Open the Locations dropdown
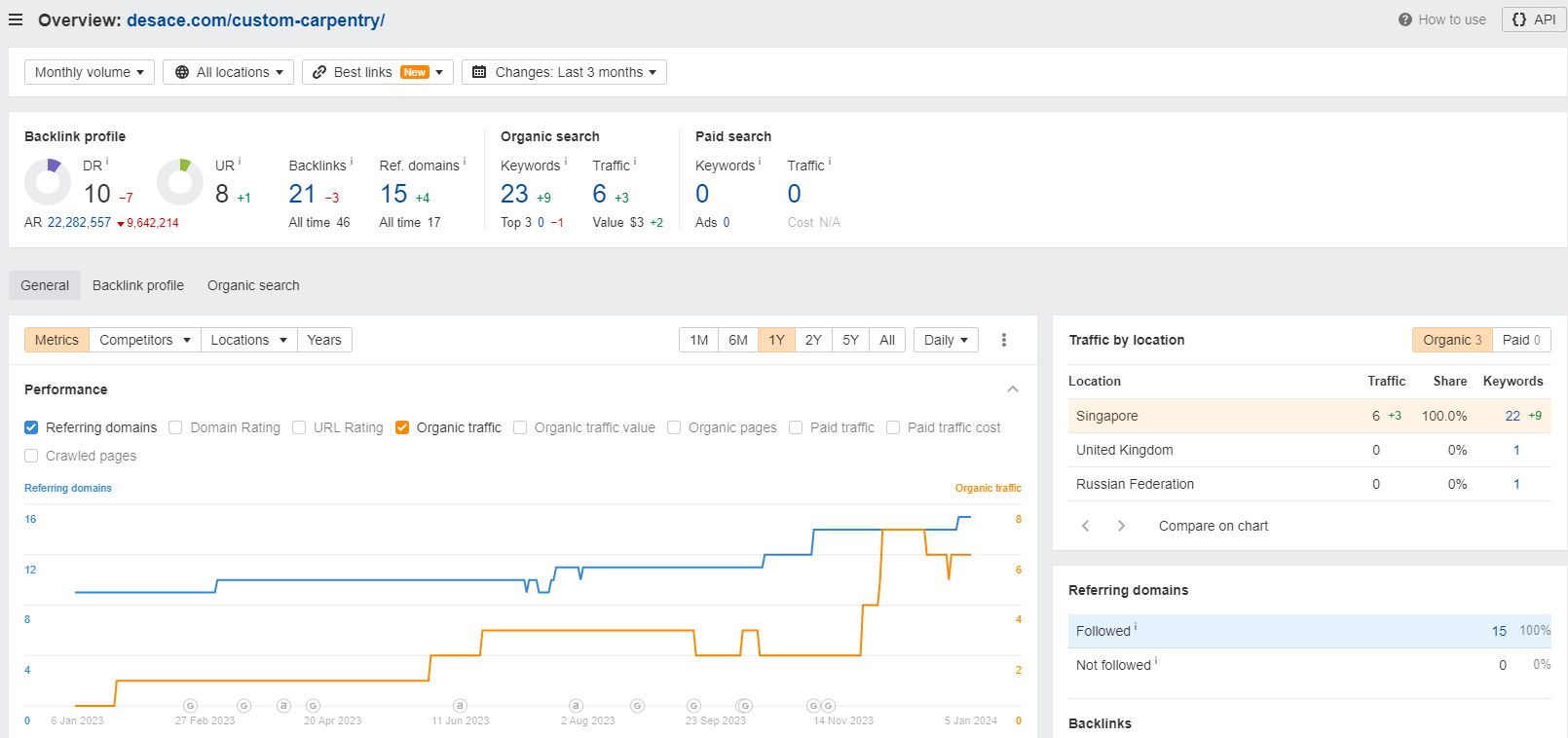 point(248,340)
